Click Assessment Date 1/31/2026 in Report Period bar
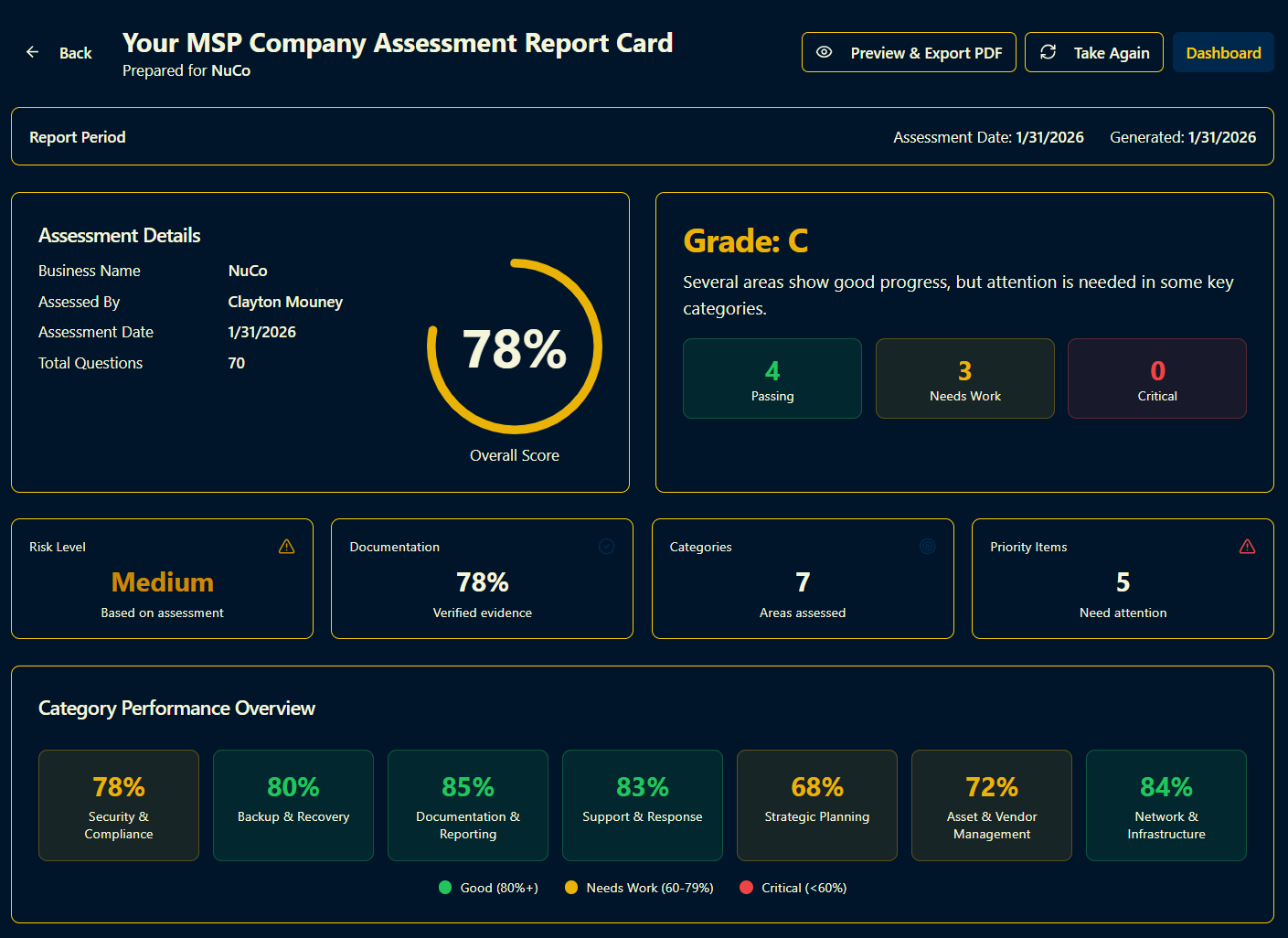 (x=988, y=137)
